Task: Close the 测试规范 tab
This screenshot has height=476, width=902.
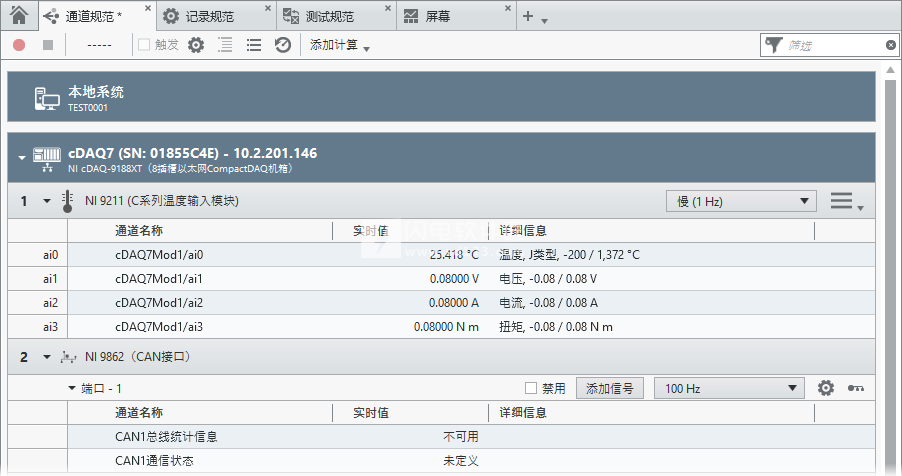Action: click(x=388, y=8)
